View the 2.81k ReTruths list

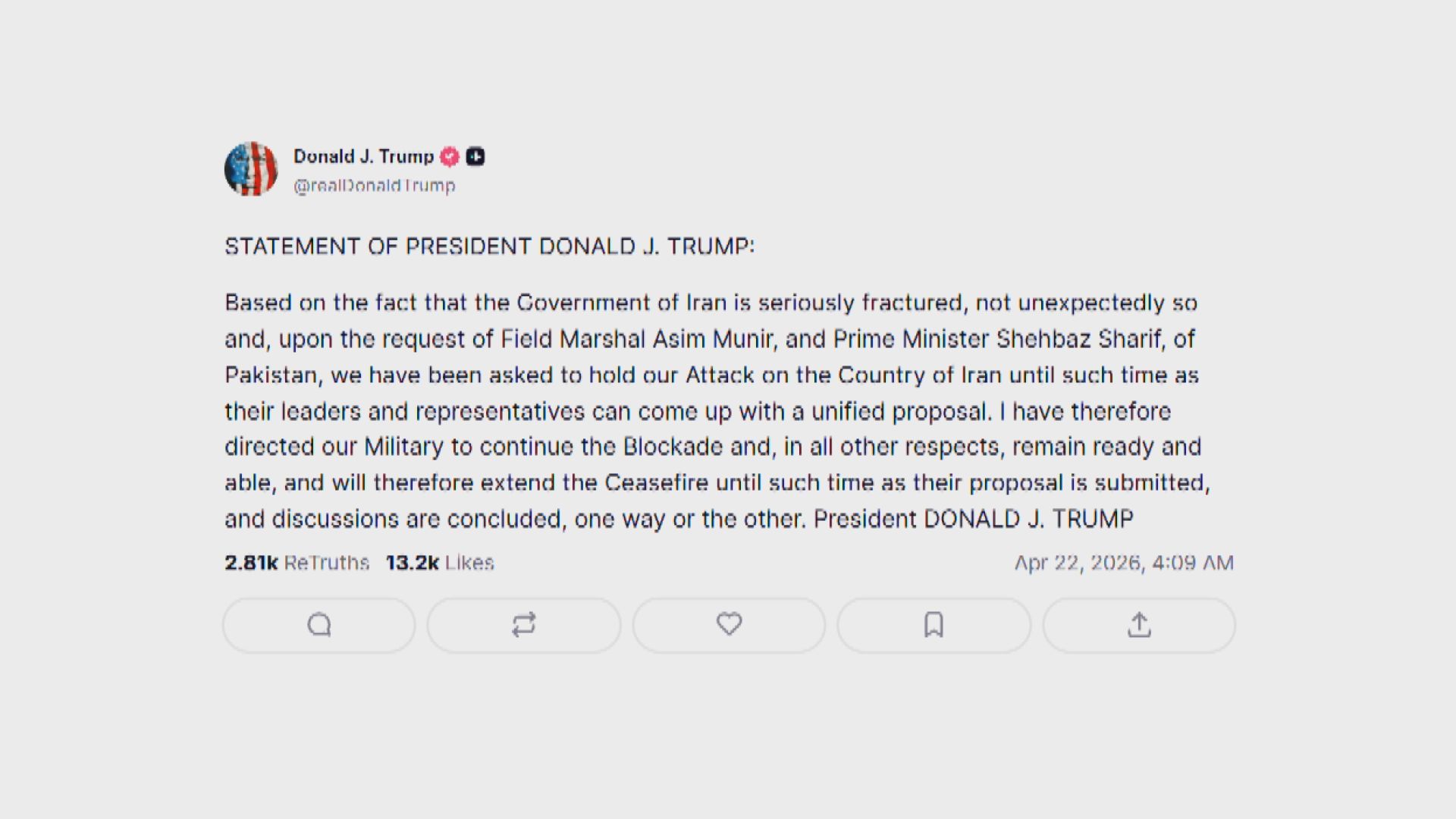tap(297, 563)
